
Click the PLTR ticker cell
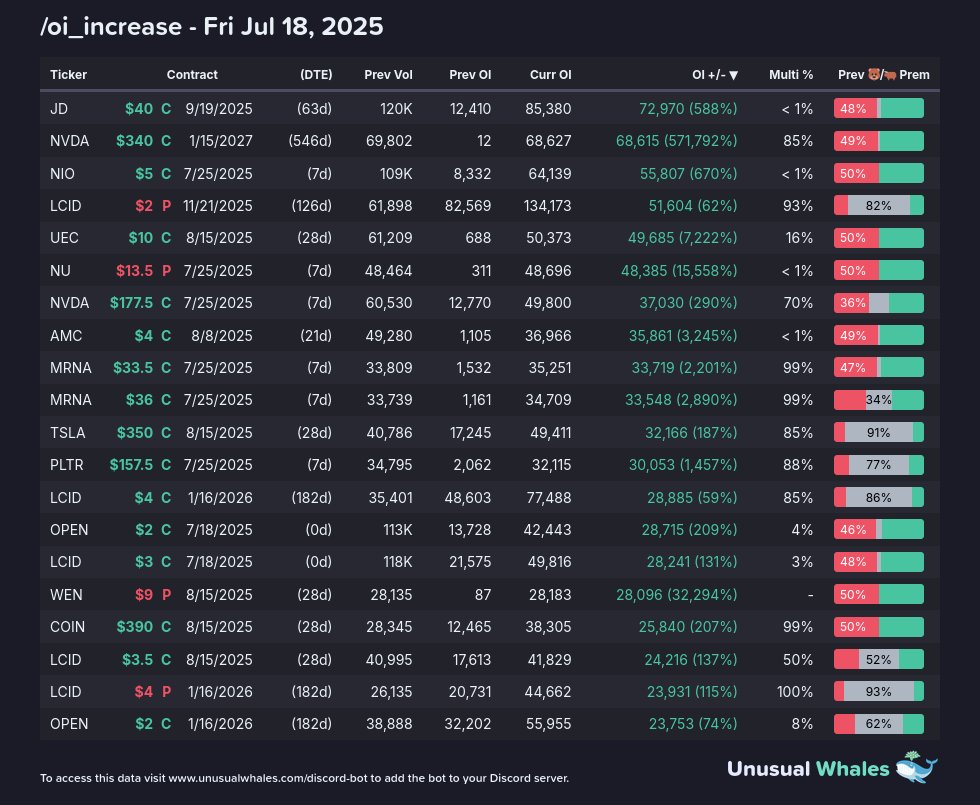click(x=66, y=464)
